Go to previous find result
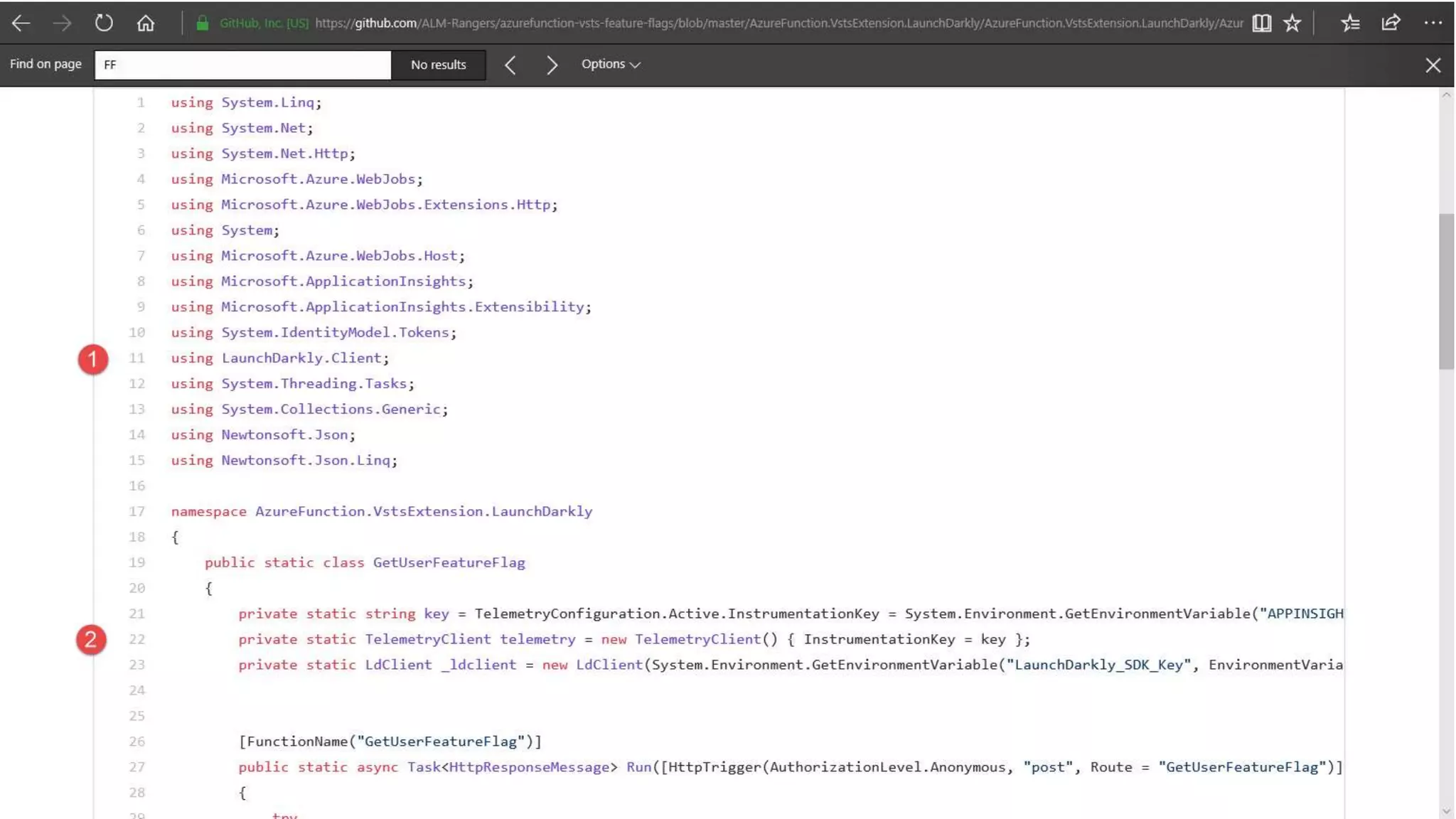This screenshot has width=1456, height=819. tap(510, 65)
